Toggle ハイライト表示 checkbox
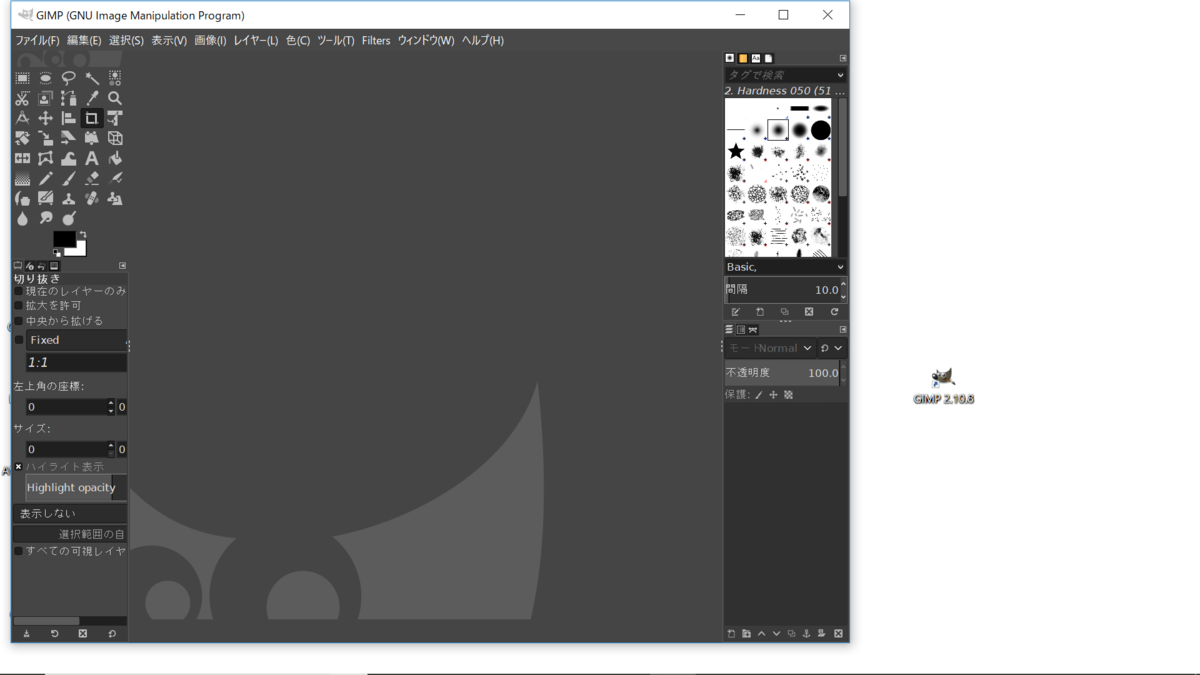 tap(18, 467)
